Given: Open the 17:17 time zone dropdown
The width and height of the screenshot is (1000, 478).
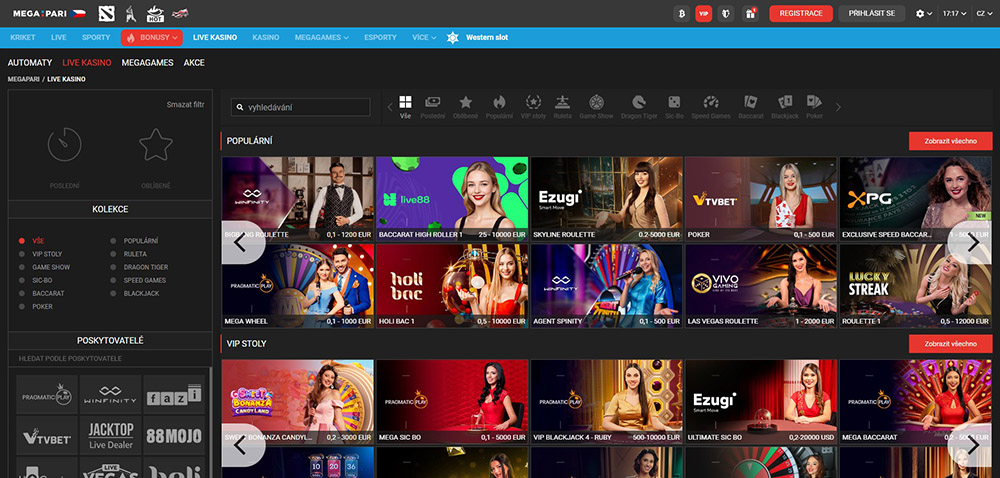Looking at the screenshot, I should coord(954,13).
